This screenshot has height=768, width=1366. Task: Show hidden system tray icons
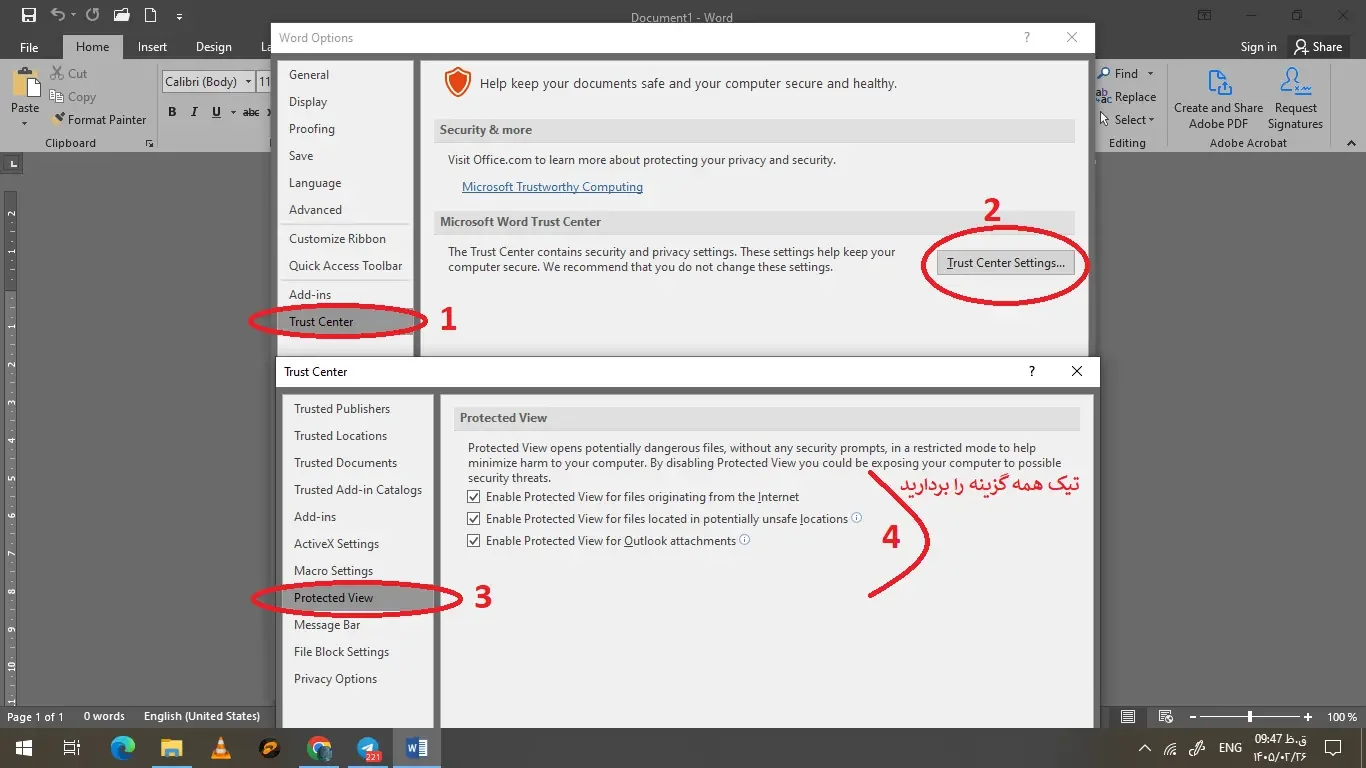[x=1145, y=748]
